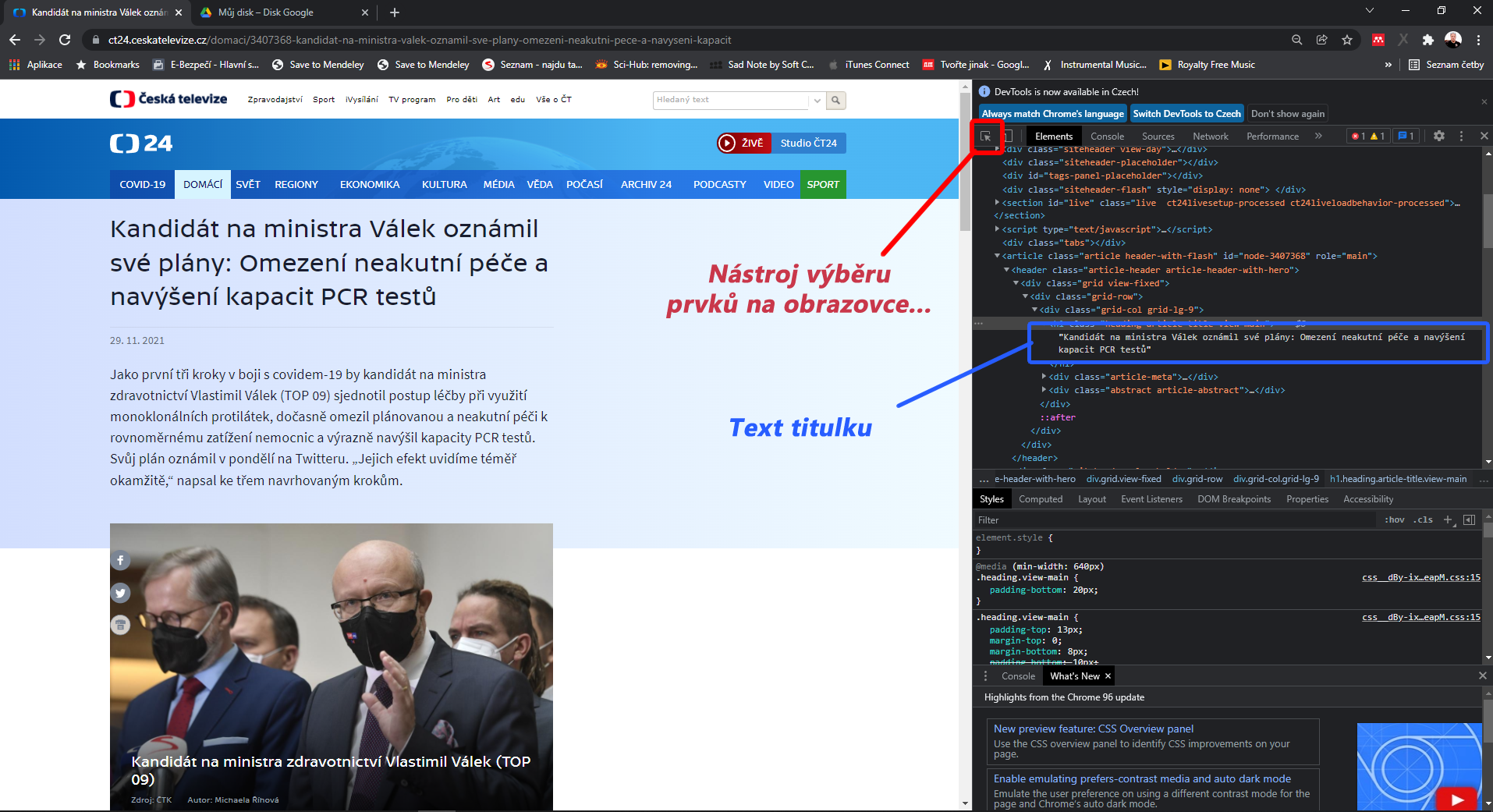The width and height of the screenshot is (1493, 812).
Task: Expand the div article-meta node
Action: pyautogui.click(x=1044, y=377)
